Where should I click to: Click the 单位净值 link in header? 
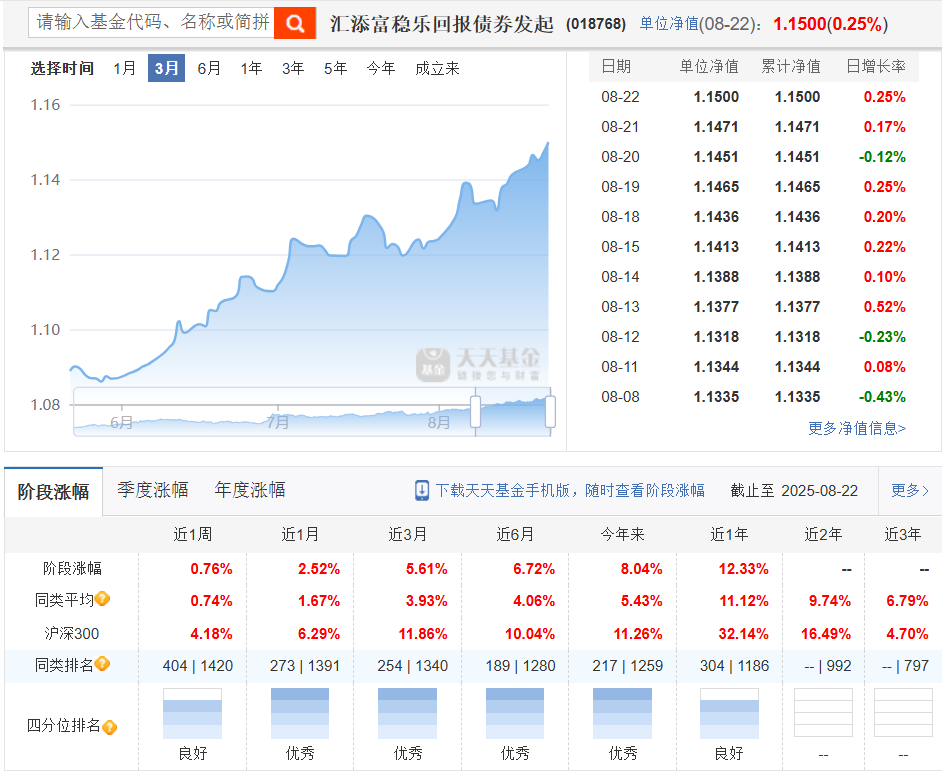click(x=669, y=23)
